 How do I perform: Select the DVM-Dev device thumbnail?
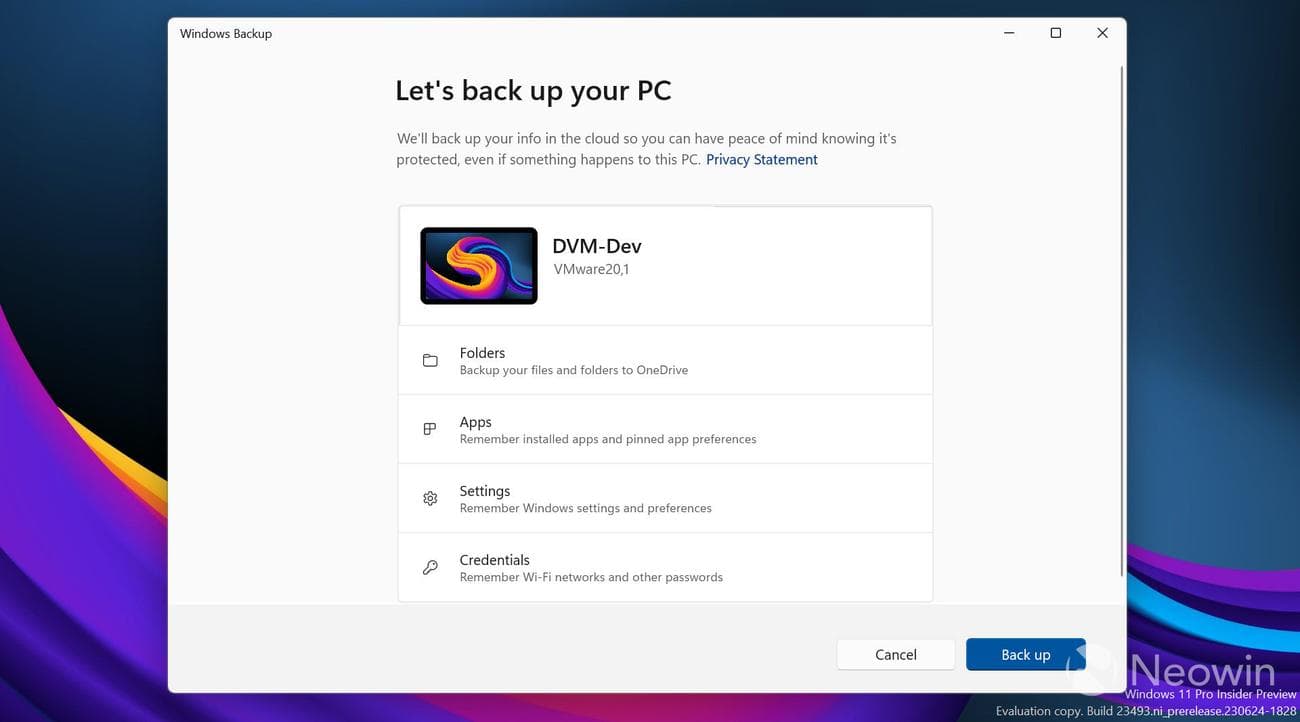coord(478,265)
